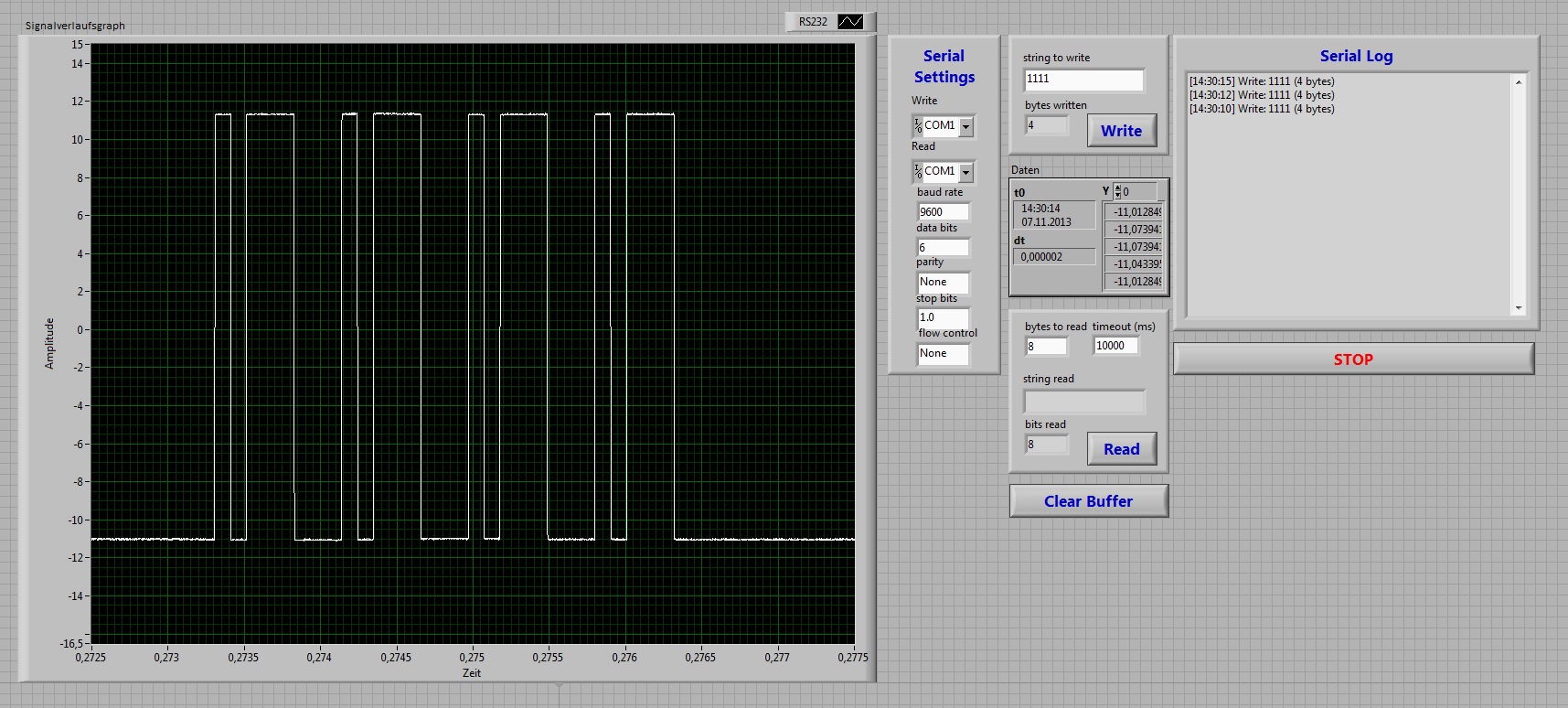This screenshot has width=1568, height=708.
Task: Click the bytes to read field
Action: click(1046, 347)
